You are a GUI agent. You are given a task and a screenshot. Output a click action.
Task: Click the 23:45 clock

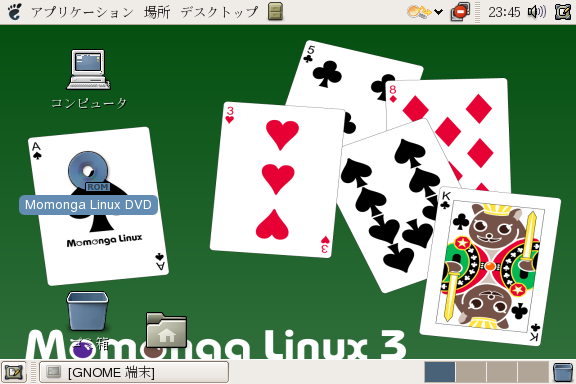click(x=504, y=12)
